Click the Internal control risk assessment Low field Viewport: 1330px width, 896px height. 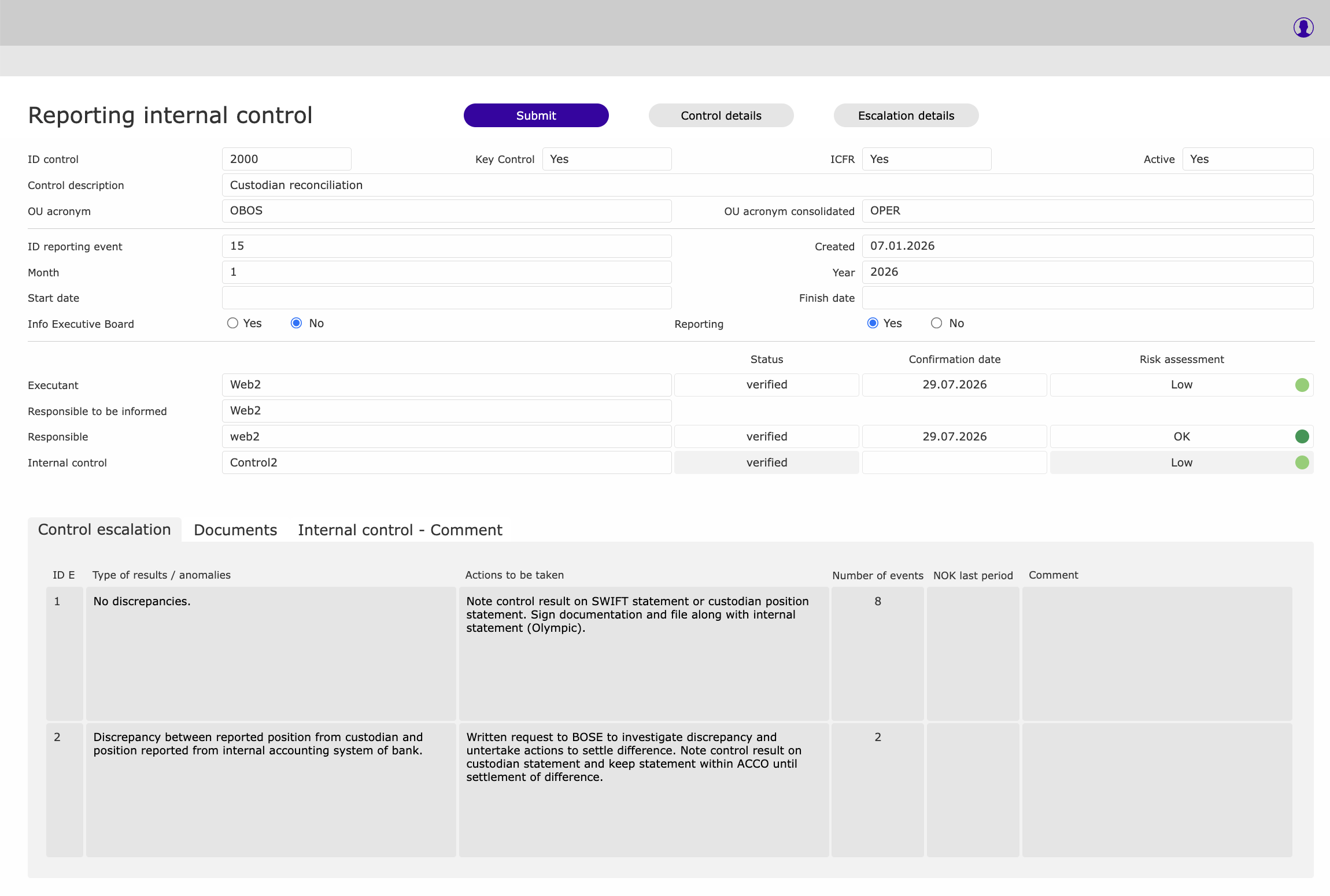(1181, 462)
